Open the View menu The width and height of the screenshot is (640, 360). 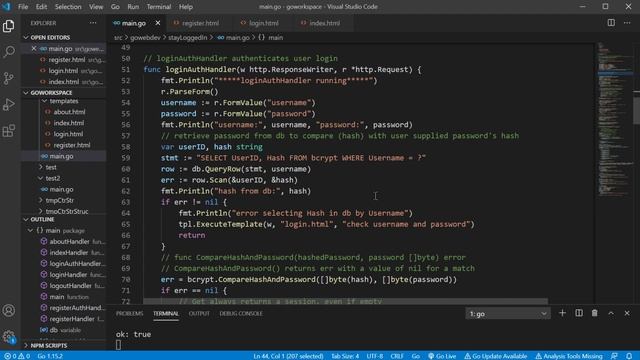pos(96,7)
